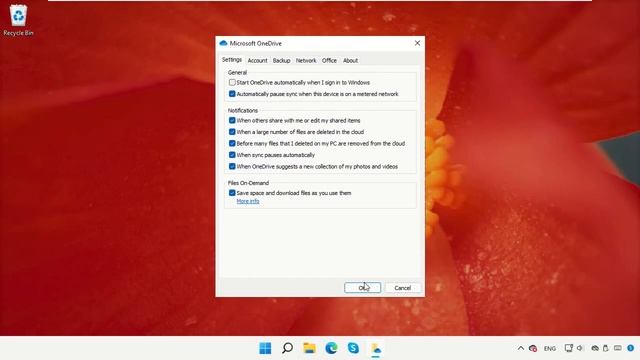Open the Recycle Bin desktop icon
This screenshot has height=360, width=640.
click(x=18, y=20)
